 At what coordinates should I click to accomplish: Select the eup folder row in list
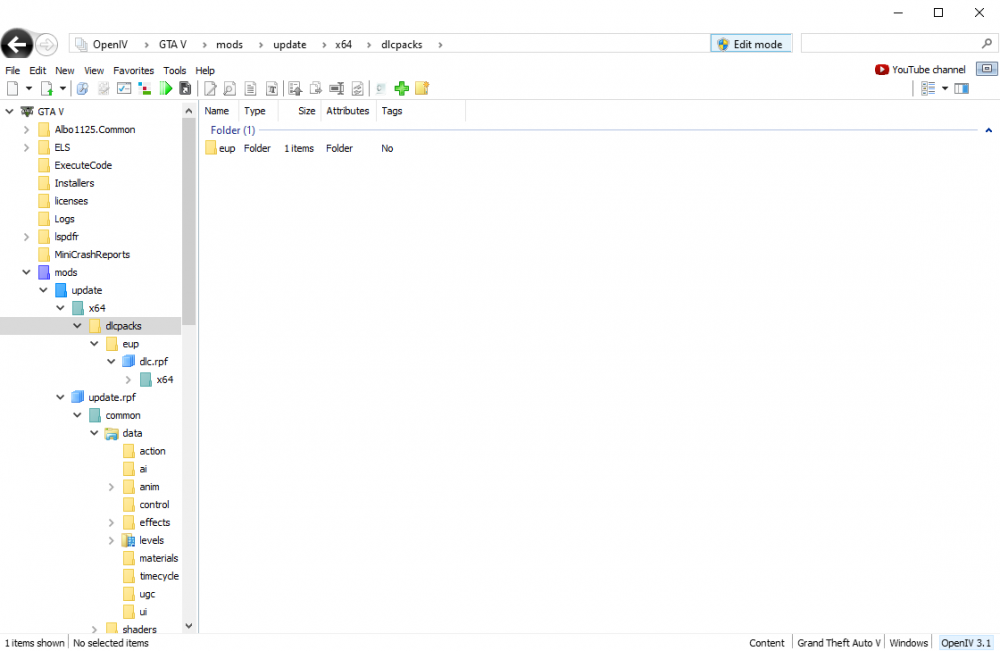point(300,148)
